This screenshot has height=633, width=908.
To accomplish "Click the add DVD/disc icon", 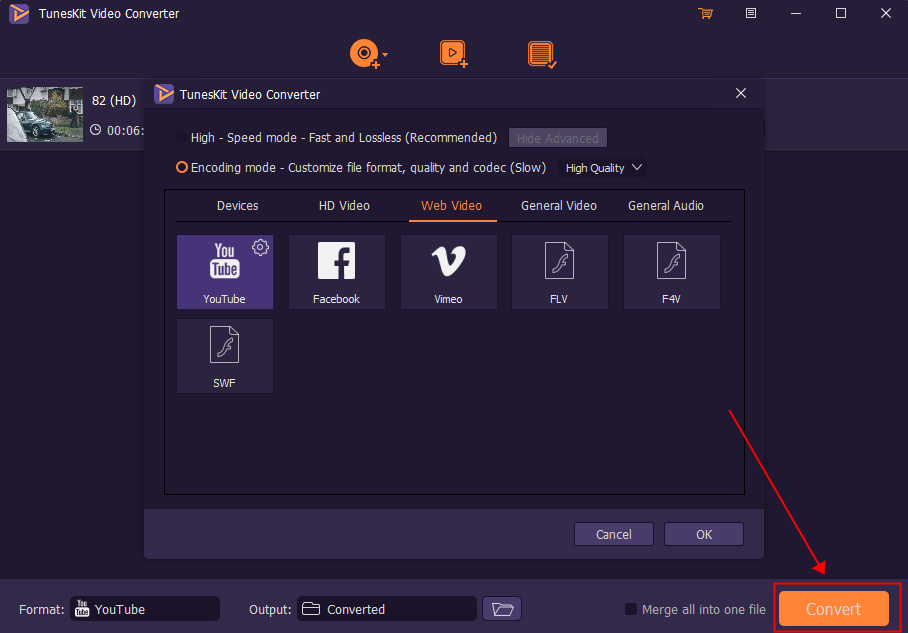I will point(364,54).
